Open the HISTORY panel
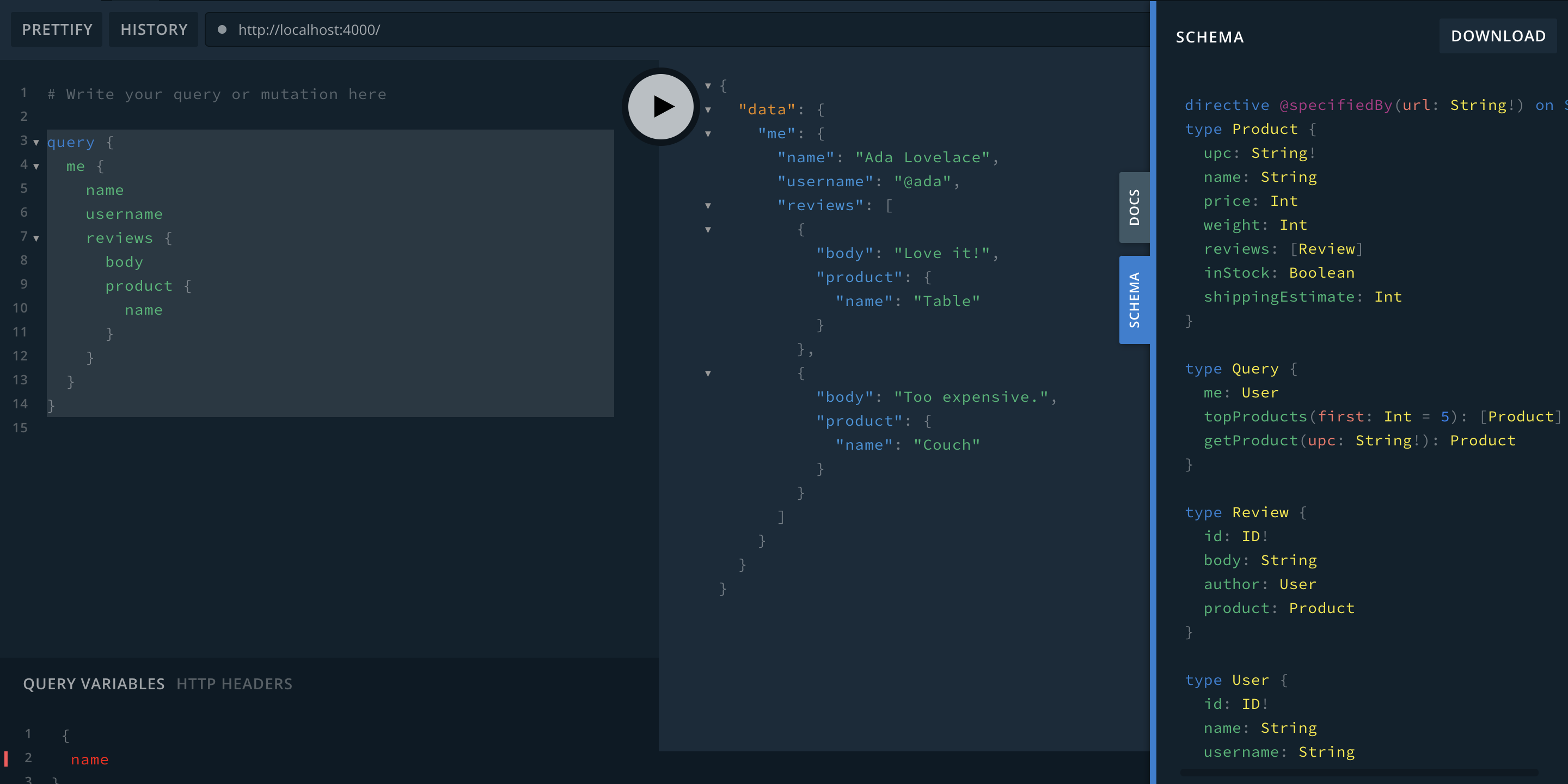 (154, 29)
